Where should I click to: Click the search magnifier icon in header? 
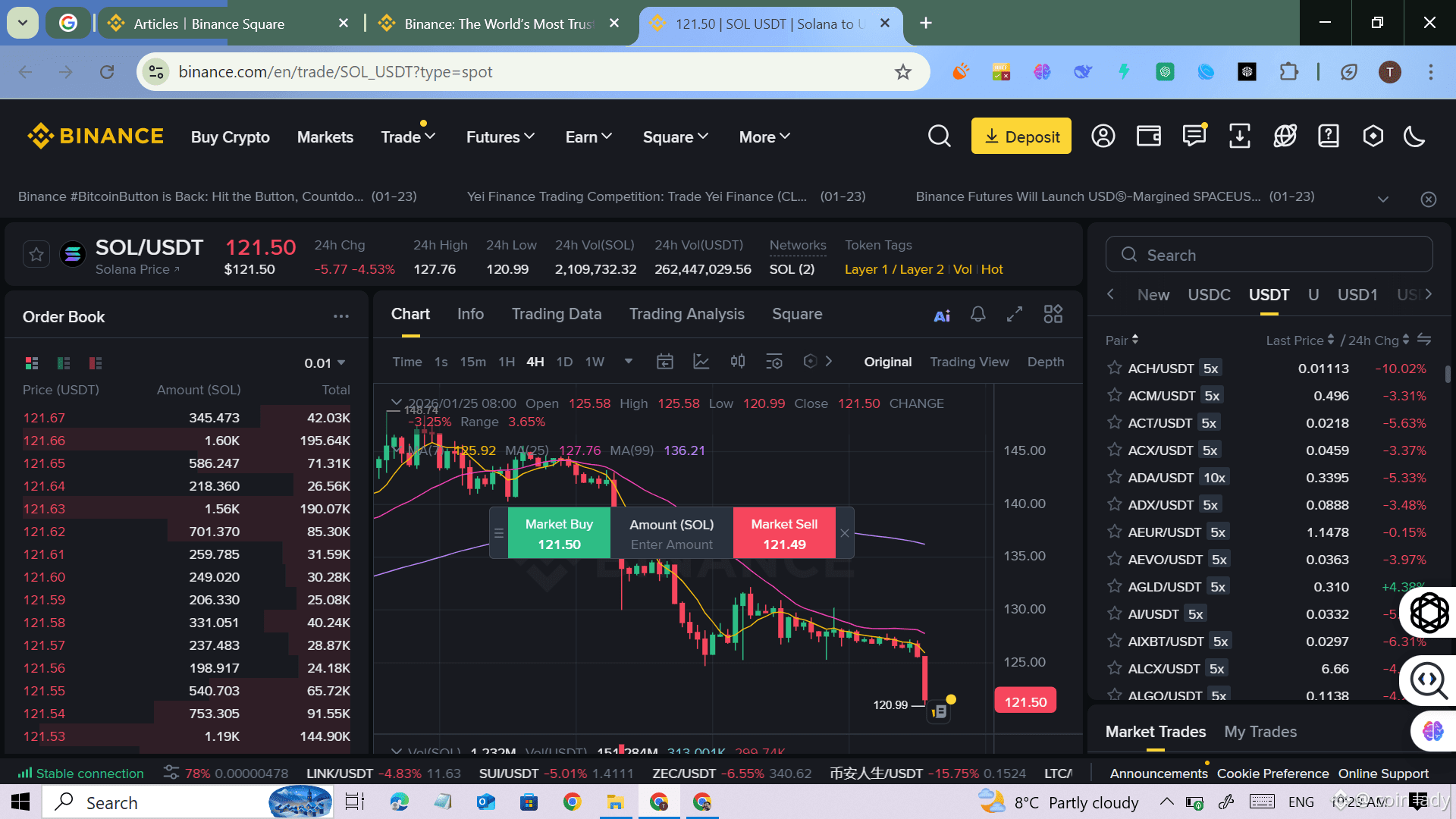[x=939, y=136]
